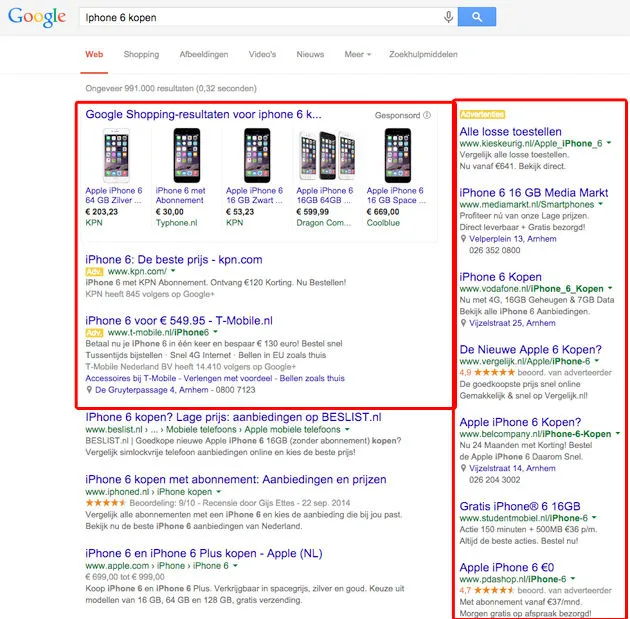Open the Meer dropdown menu
This screenshot has width=630, height=619.
(357, 54)
